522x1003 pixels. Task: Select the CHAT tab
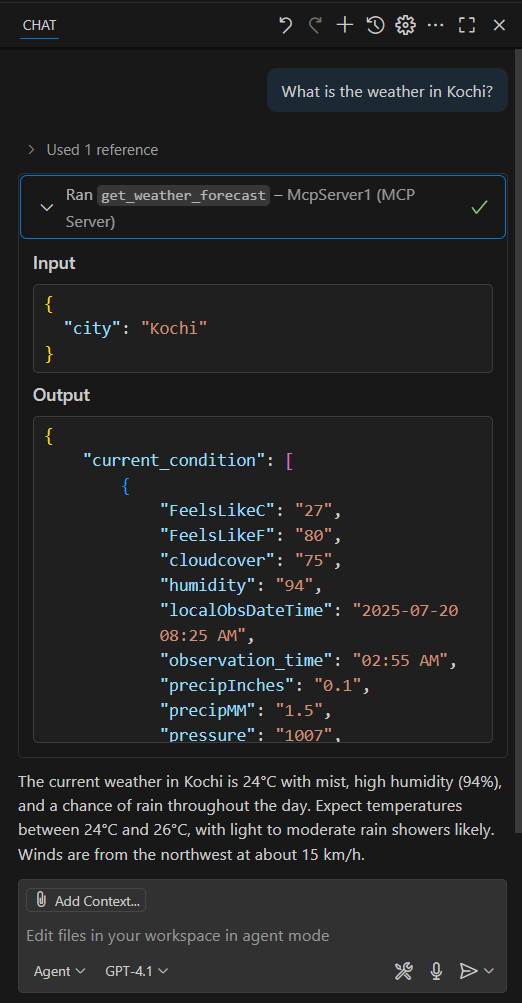tap(39, 26)
